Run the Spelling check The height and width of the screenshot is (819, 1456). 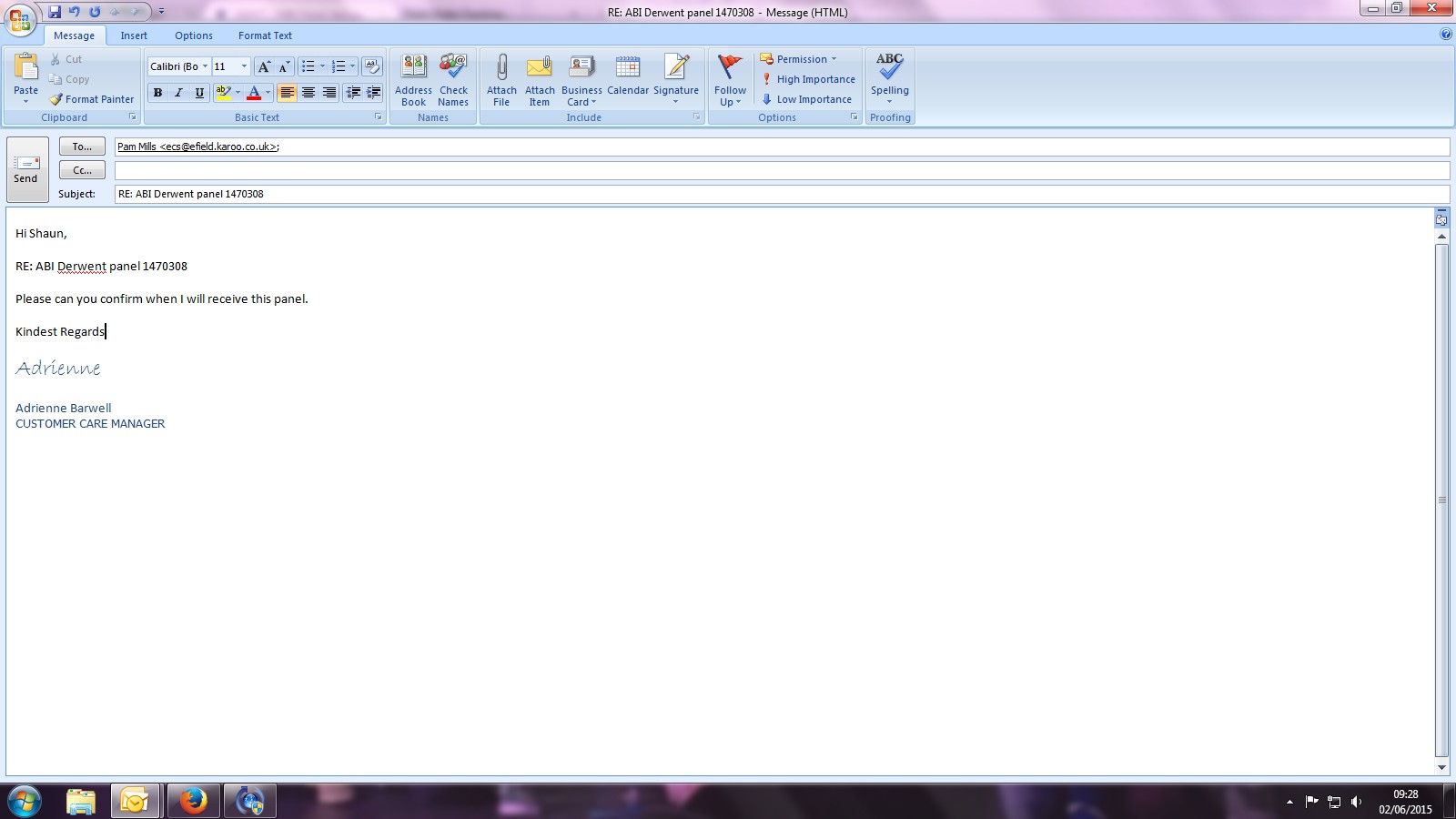coord(889,68)
